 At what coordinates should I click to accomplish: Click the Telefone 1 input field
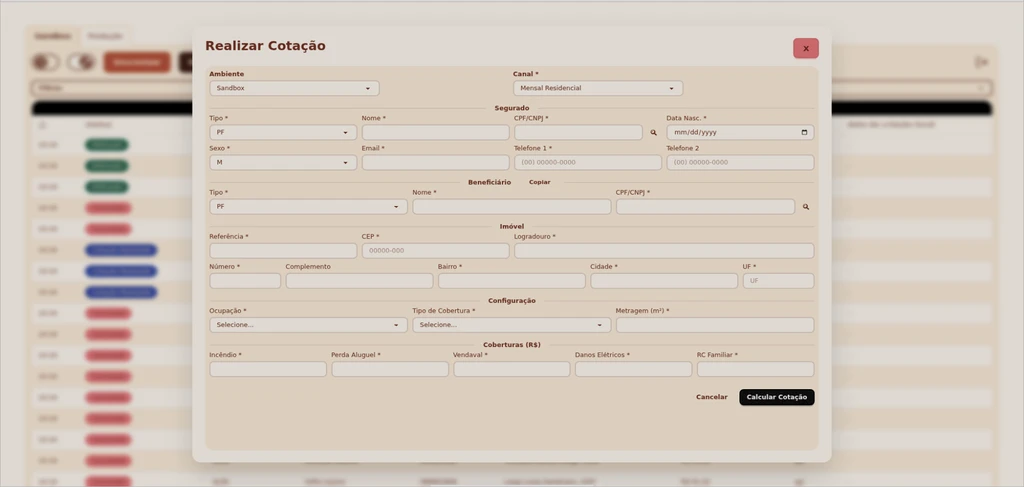588,163
